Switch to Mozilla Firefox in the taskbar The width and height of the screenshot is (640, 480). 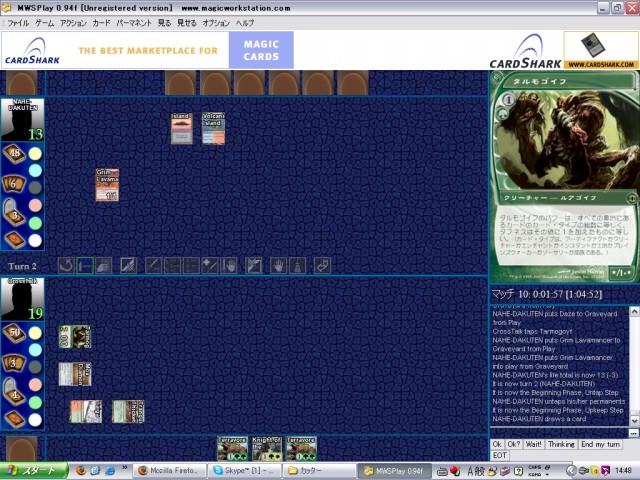point(169,471)
